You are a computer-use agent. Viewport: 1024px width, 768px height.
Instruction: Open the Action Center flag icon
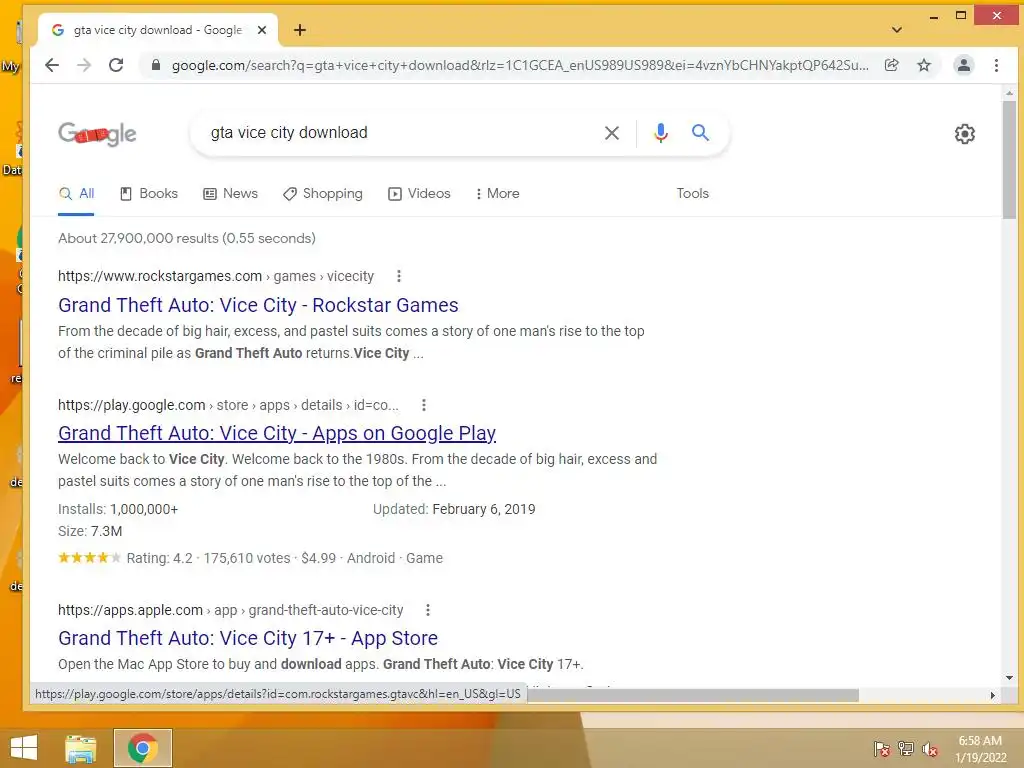pyautogui.click(x=882, y=749)
